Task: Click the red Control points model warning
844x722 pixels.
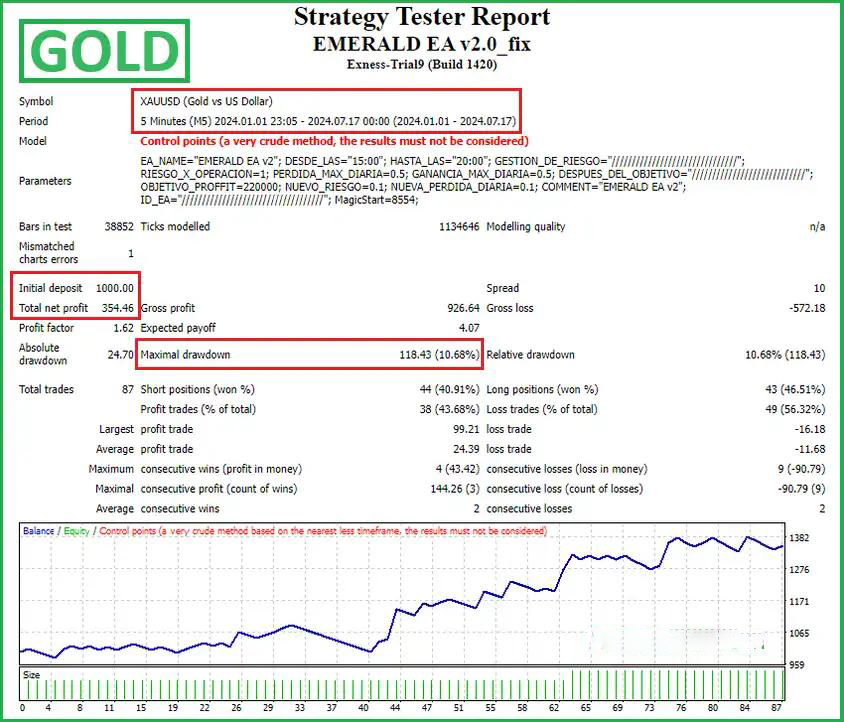Action: pyautogui.click(x=334, y=141)
